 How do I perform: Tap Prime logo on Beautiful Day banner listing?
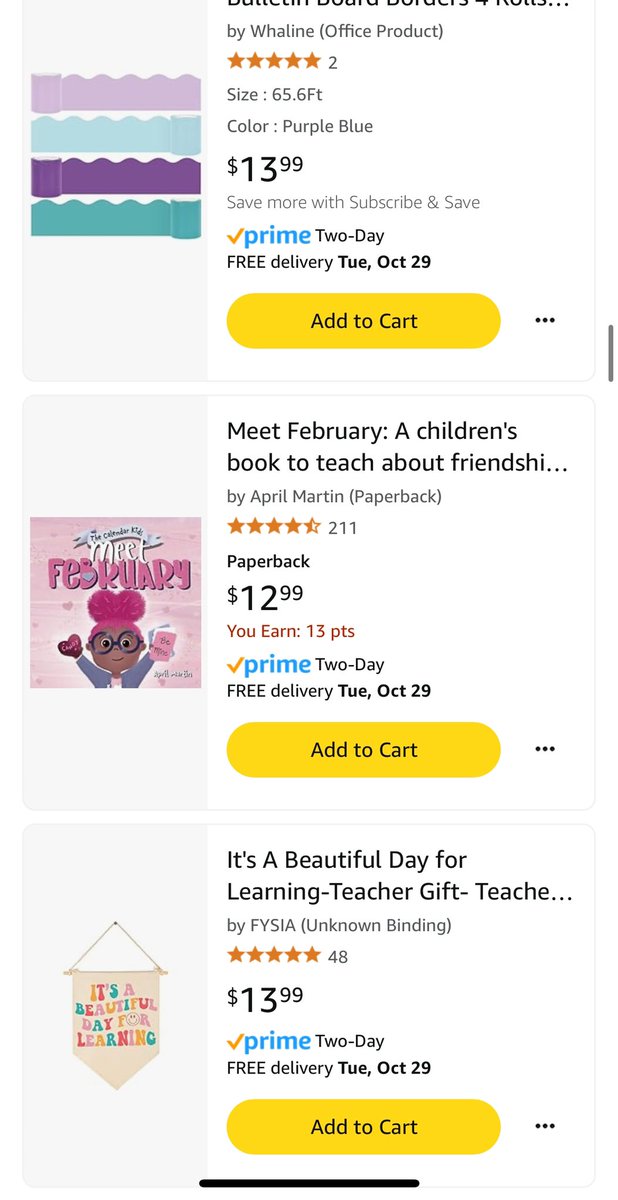(269, 1042)
